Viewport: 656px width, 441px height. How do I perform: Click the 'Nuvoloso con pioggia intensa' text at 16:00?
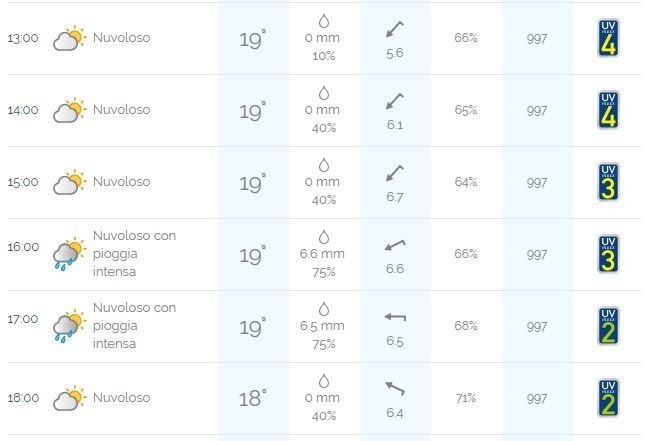[x=134, y=254]
